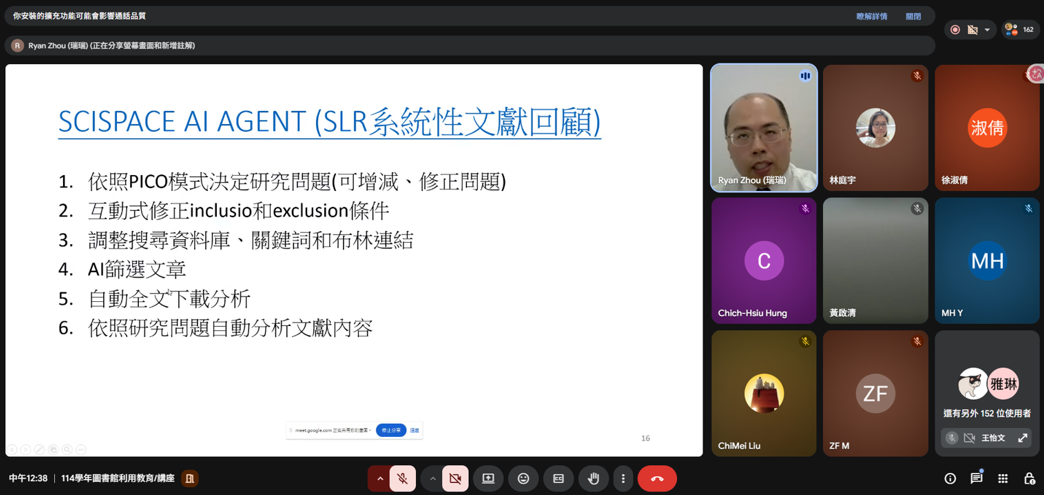The width and height of the screenshot is (1044, 495).
Task: Click muted mic icon on 黃啟清 tile
Action: pos(917,209)
